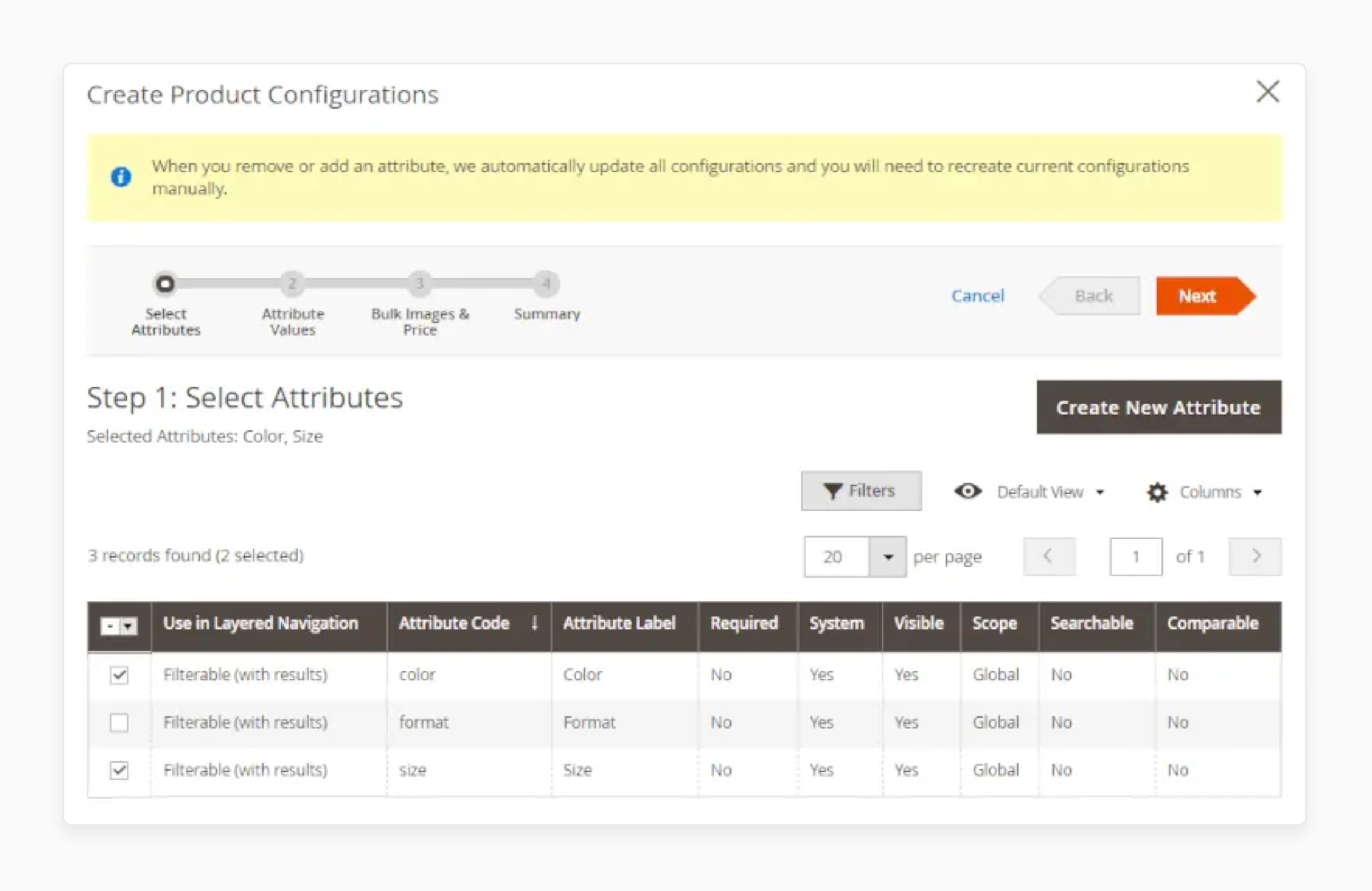Jump to step 3 Bulk Images & Price
Screen dimensions: 1372x891
pos(420,284)
